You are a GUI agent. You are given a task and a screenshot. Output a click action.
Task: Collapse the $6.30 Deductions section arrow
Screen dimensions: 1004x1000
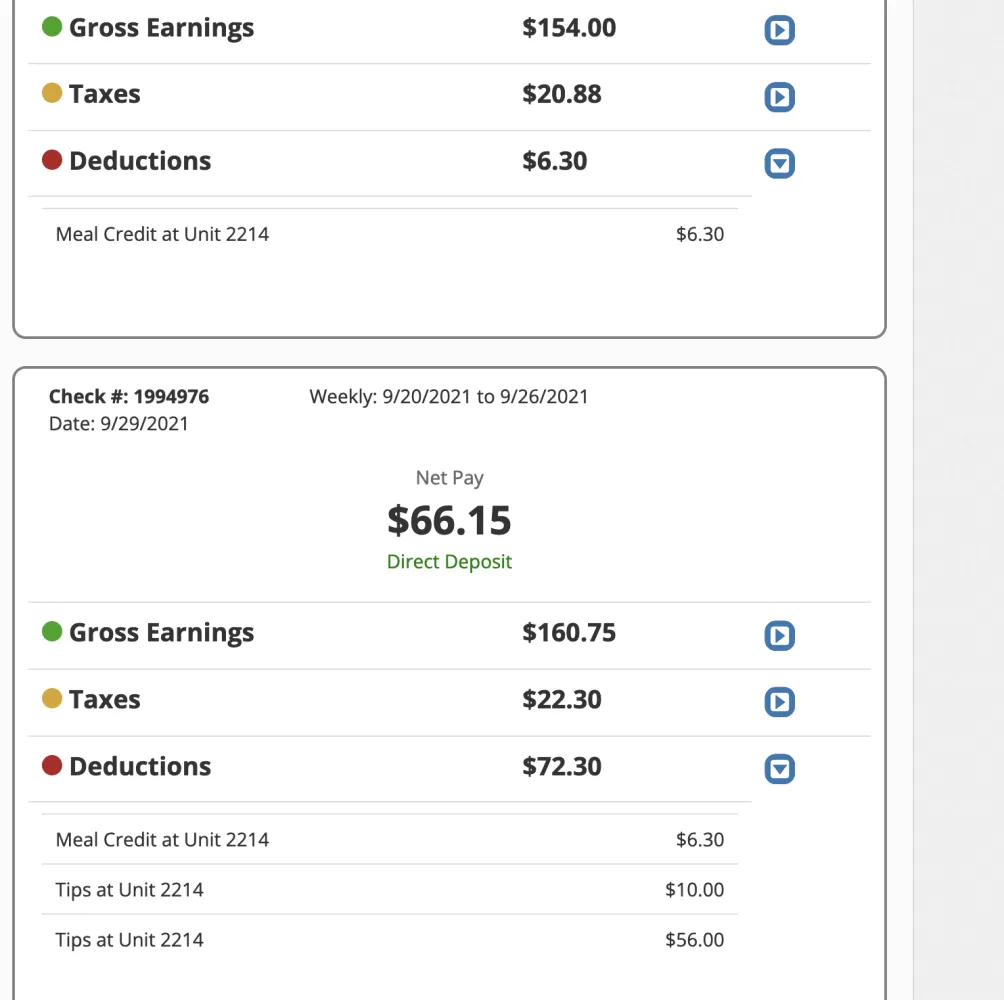coord(779,163)
